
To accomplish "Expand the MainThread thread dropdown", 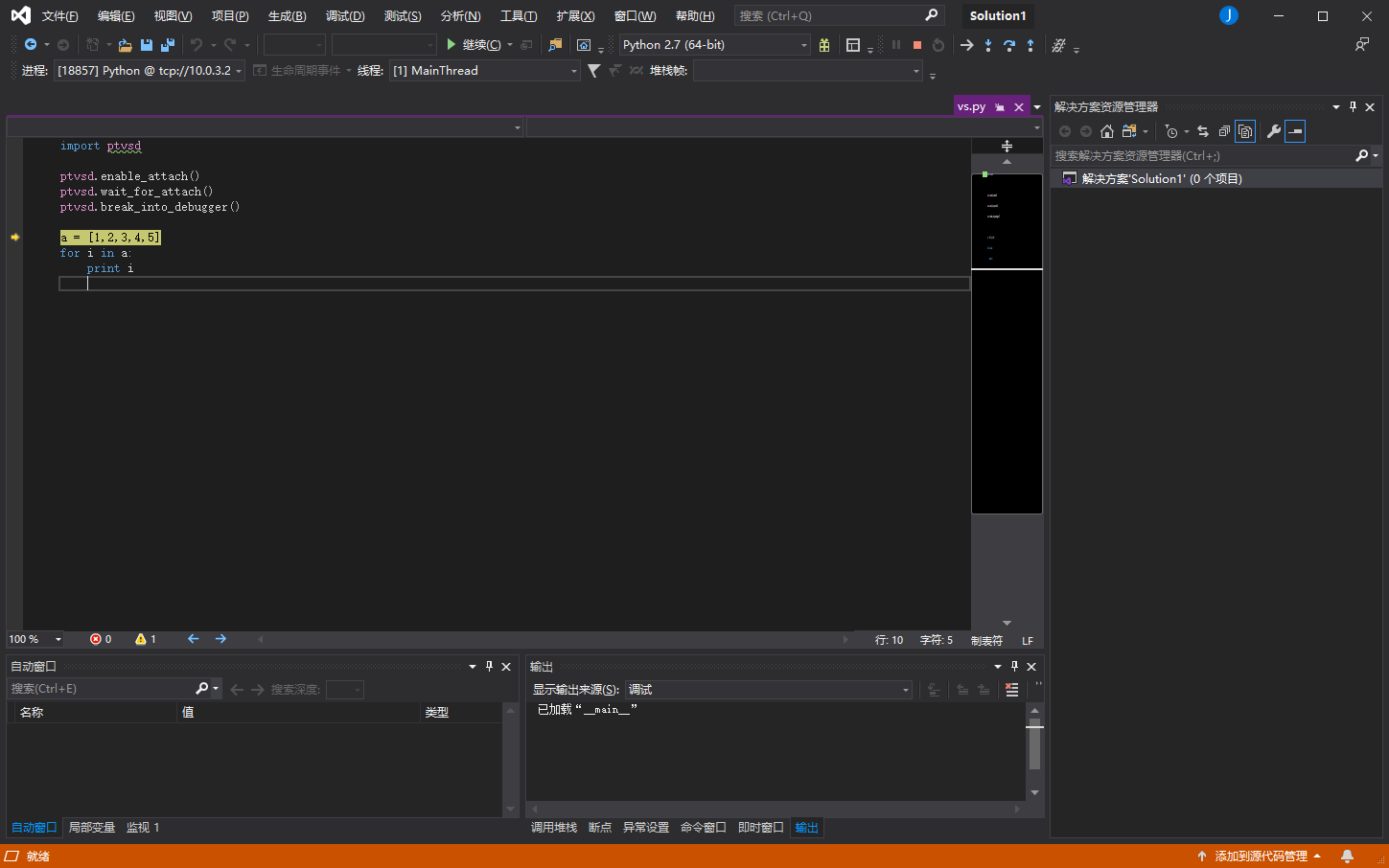I will click(573, 71).
